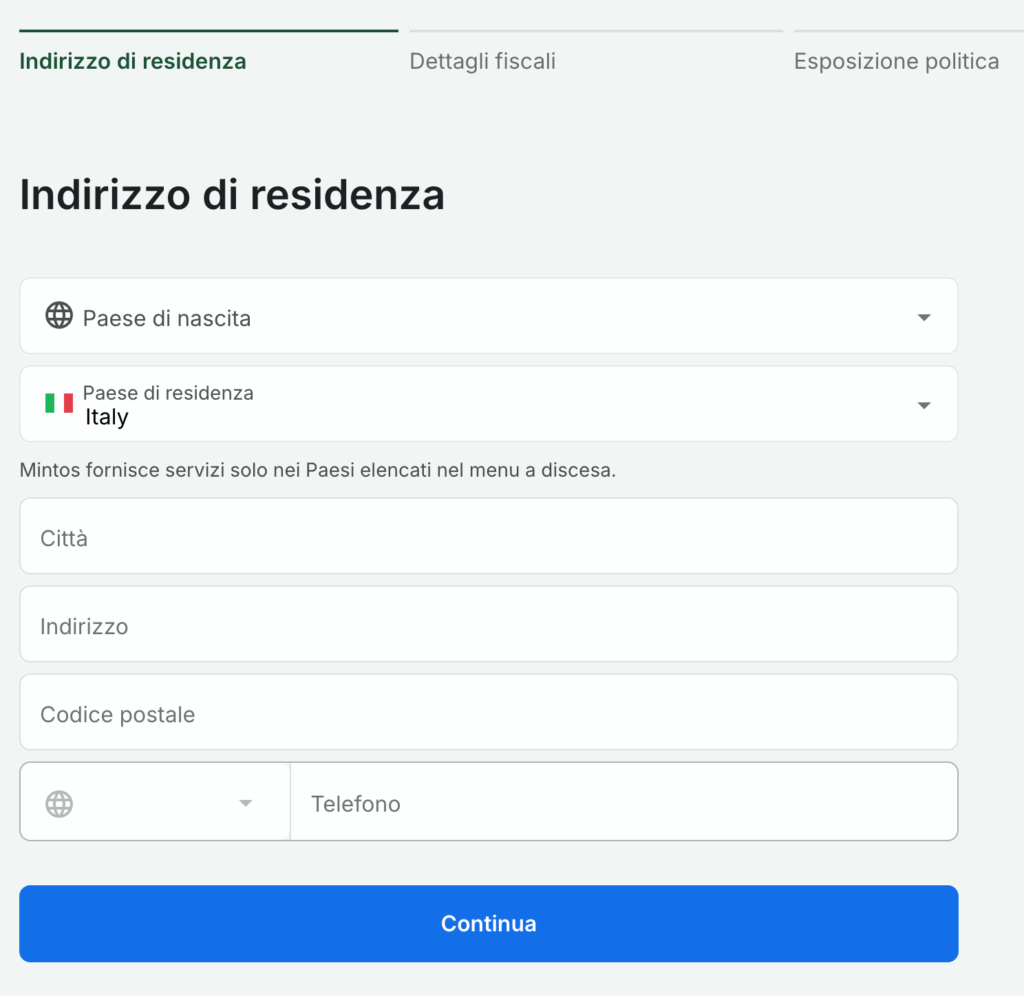Click the Telefono number field
This screenshot has width=1024, height=996.
[623, 802]
